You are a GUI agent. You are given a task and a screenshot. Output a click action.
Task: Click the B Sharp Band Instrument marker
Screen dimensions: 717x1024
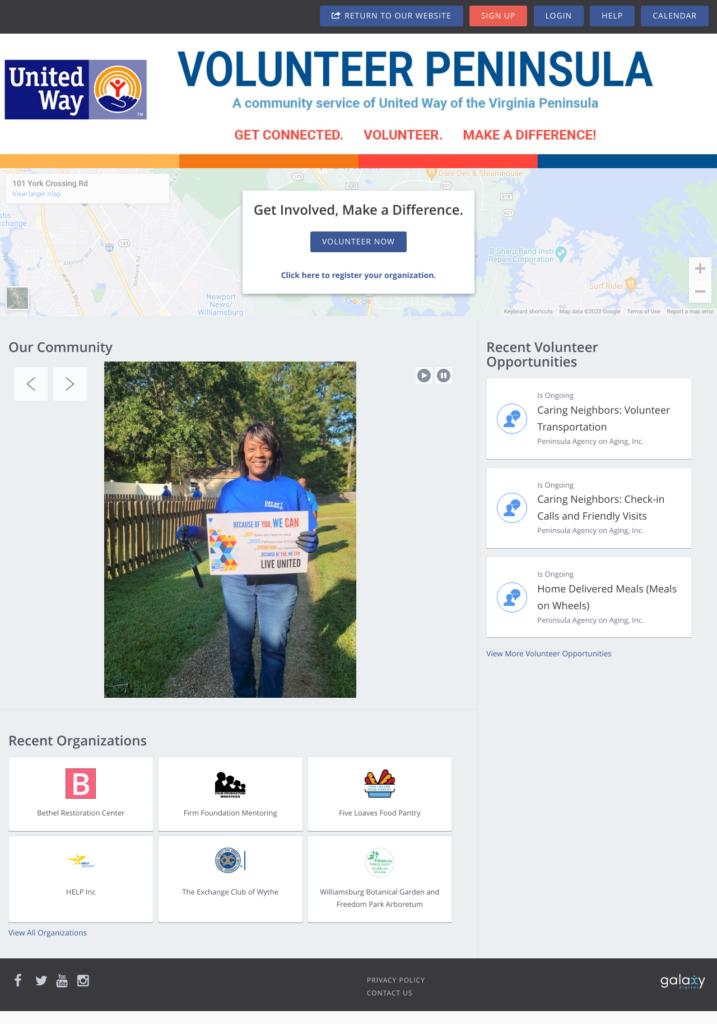click(561, 253)
